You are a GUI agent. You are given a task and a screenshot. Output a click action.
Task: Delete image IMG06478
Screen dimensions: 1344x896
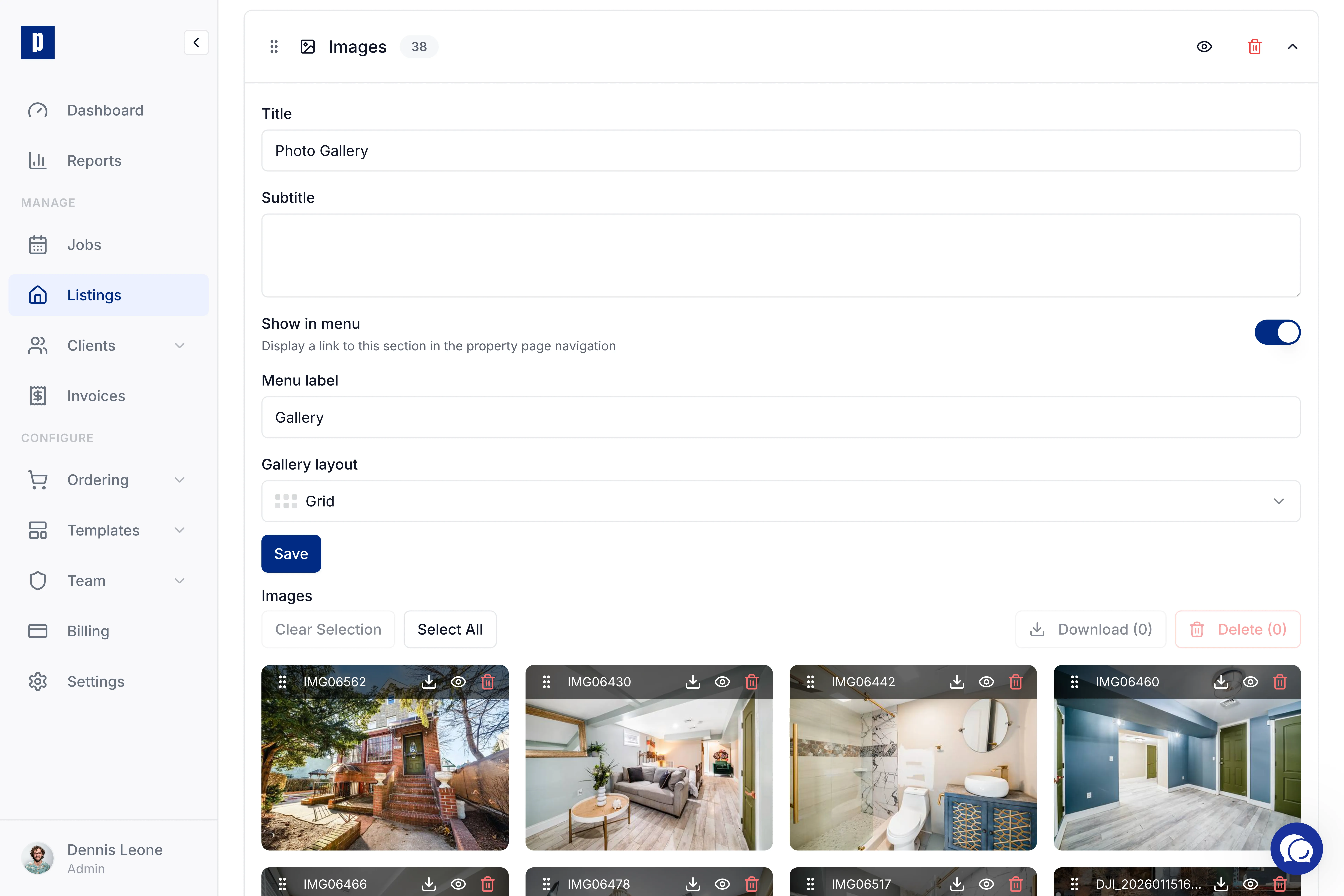tap(751, 884)
